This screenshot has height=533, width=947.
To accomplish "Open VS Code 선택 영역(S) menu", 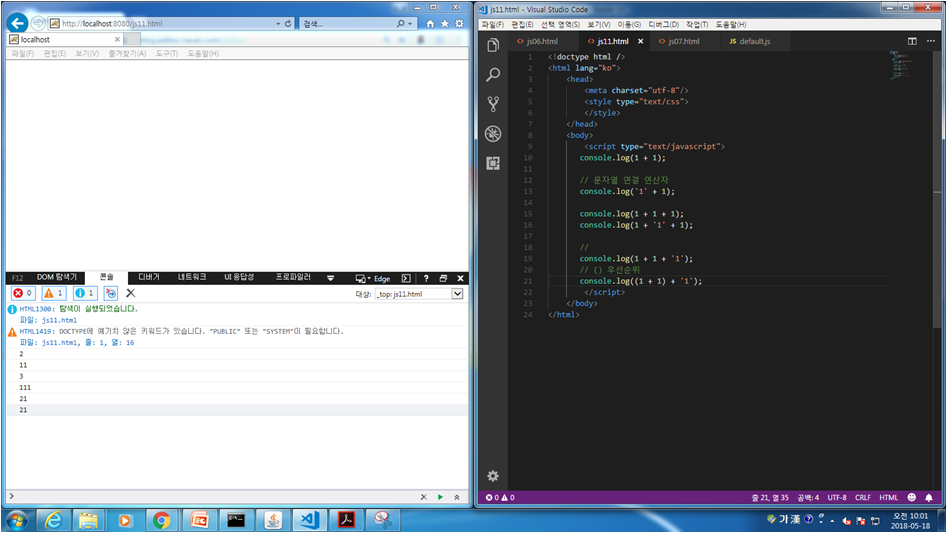I will click(560, 24).
